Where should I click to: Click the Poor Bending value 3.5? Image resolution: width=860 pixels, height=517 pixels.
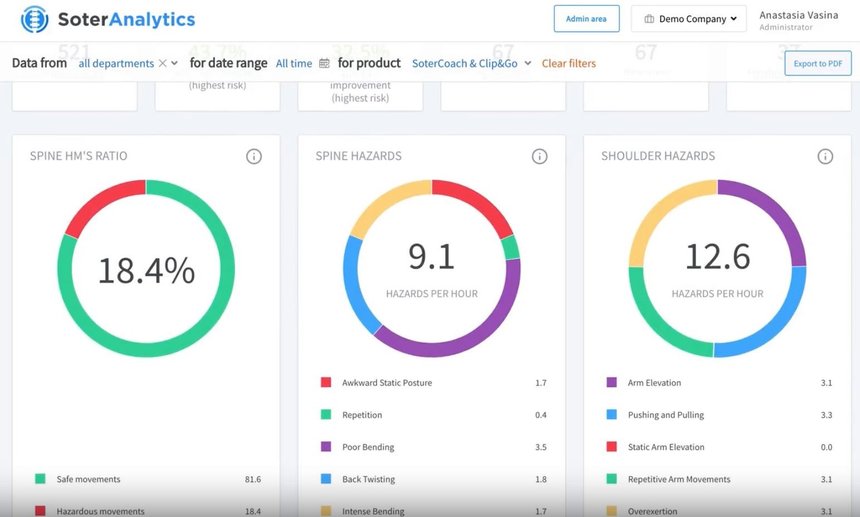tap(541, 447)
